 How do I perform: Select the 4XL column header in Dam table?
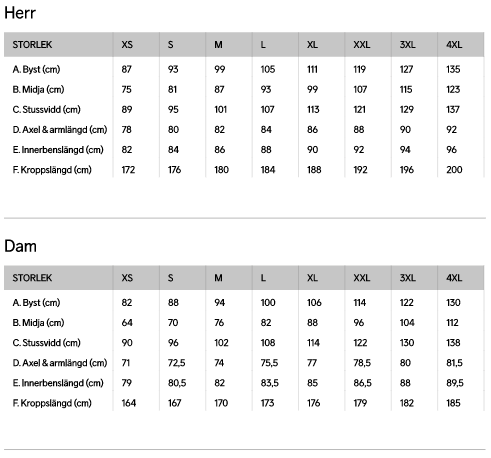tap(454, 278)
